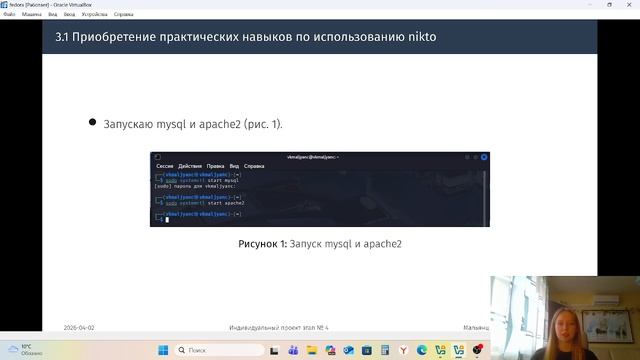Minimize the VirtualBox window
640x360 pixels.
point(590,4)
